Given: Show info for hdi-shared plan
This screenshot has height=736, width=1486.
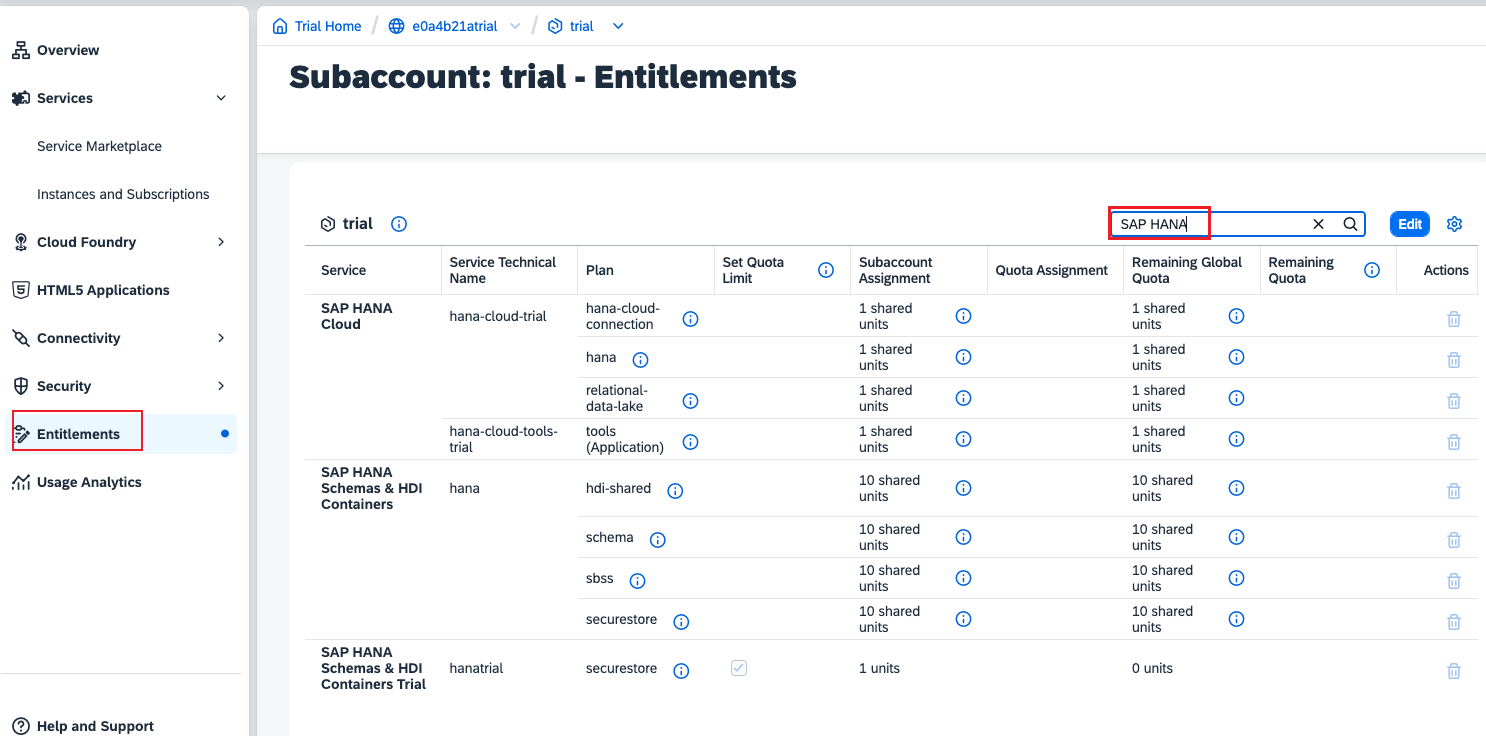Looking at the screenshot, I should 675,490.
